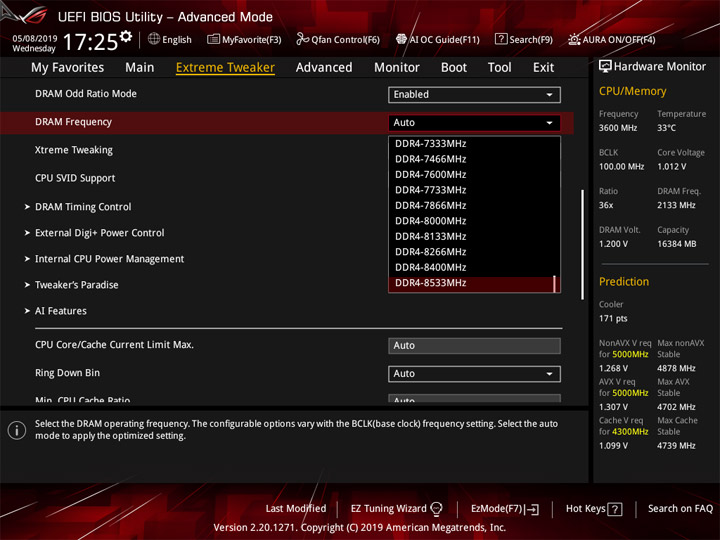This screenshot has width=720, height=540.
Task: Click the DRAM Frequency label
Action: (73, 122)
